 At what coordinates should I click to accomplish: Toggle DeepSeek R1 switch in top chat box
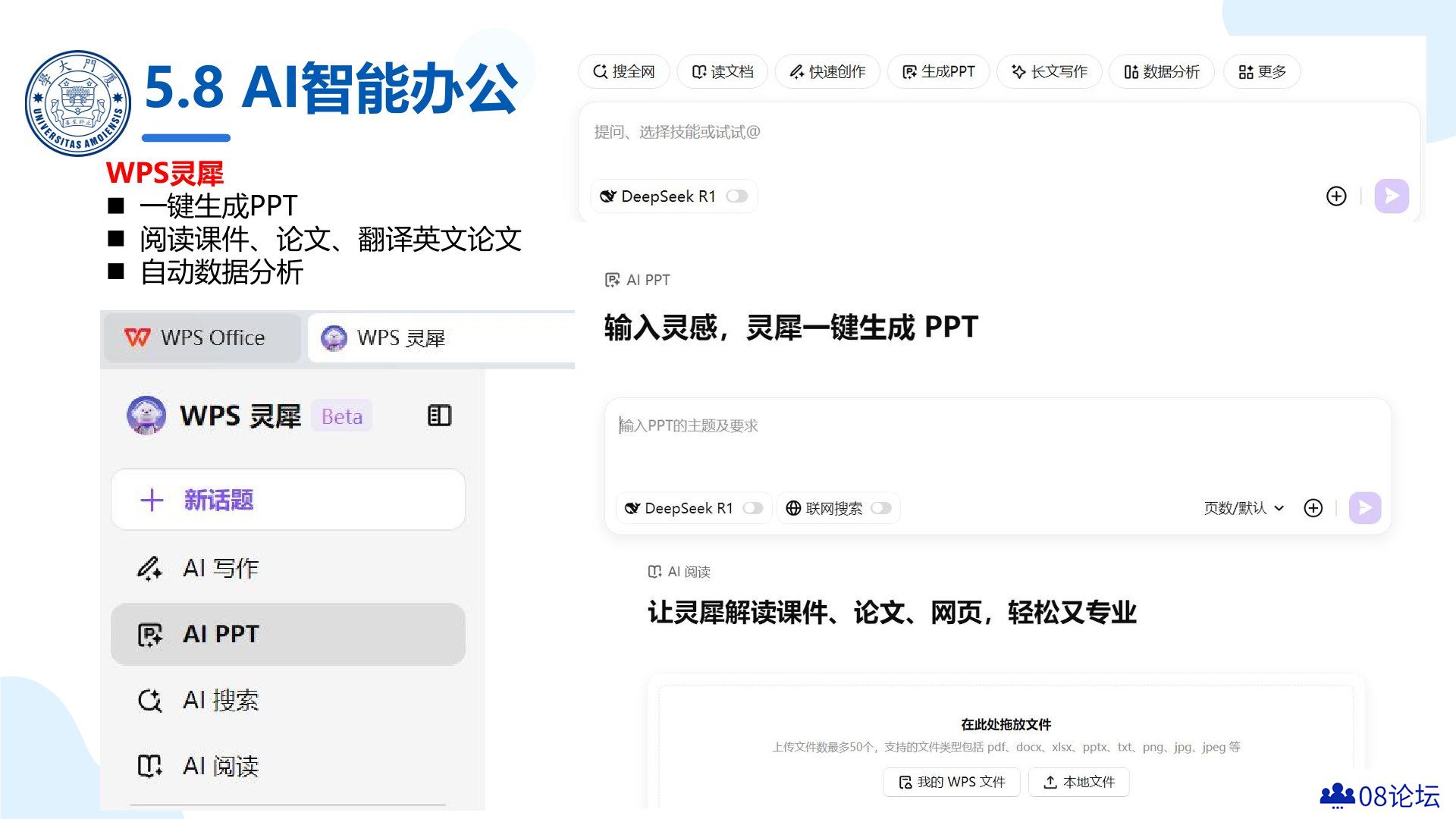tap(737, 196)
